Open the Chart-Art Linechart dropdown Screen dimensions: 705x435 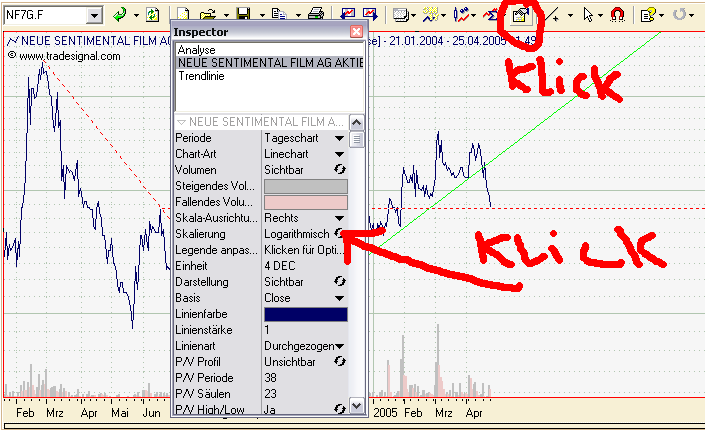coord(339,154)
